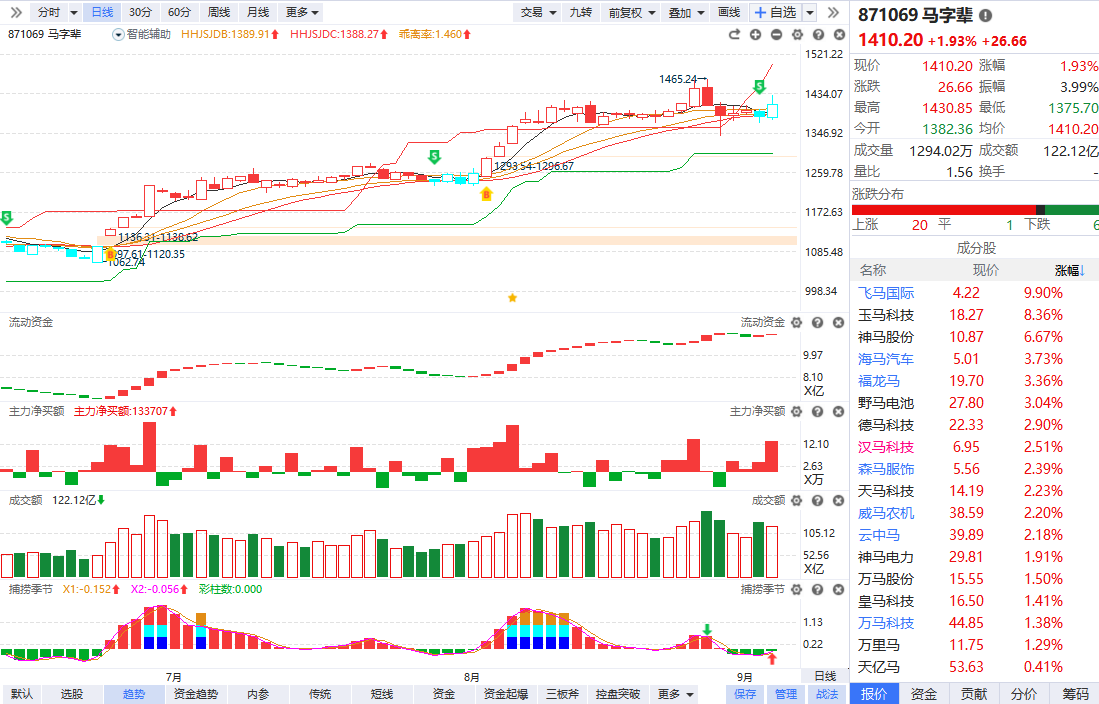The width and height of the screenshot is (1099, 704).
Task: Click red up arrow in 捕捞季节 chart
Action: [x=772, y=658]
